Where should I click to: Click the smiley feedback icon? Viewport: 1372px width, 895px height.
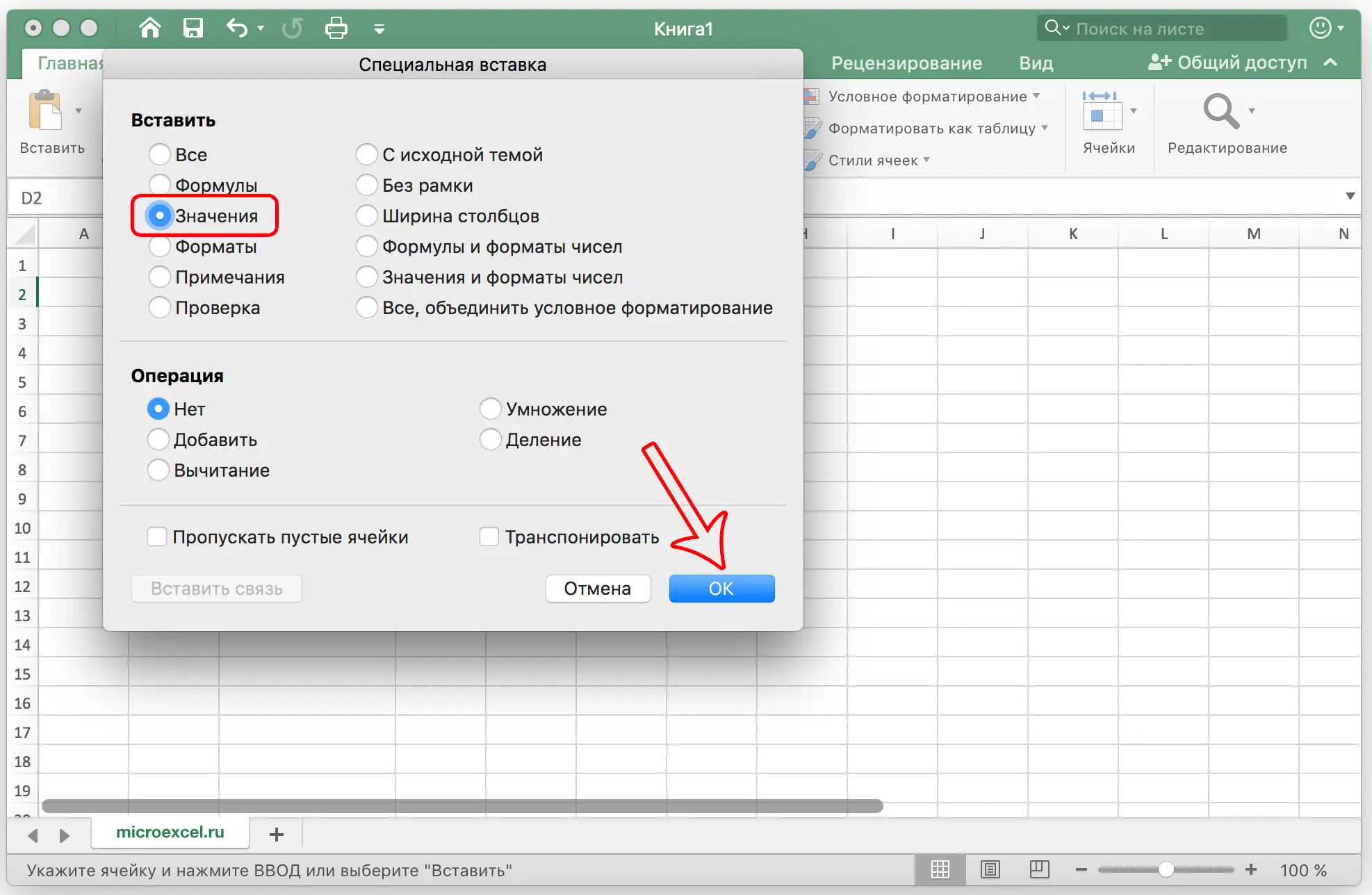[1320, 28]
